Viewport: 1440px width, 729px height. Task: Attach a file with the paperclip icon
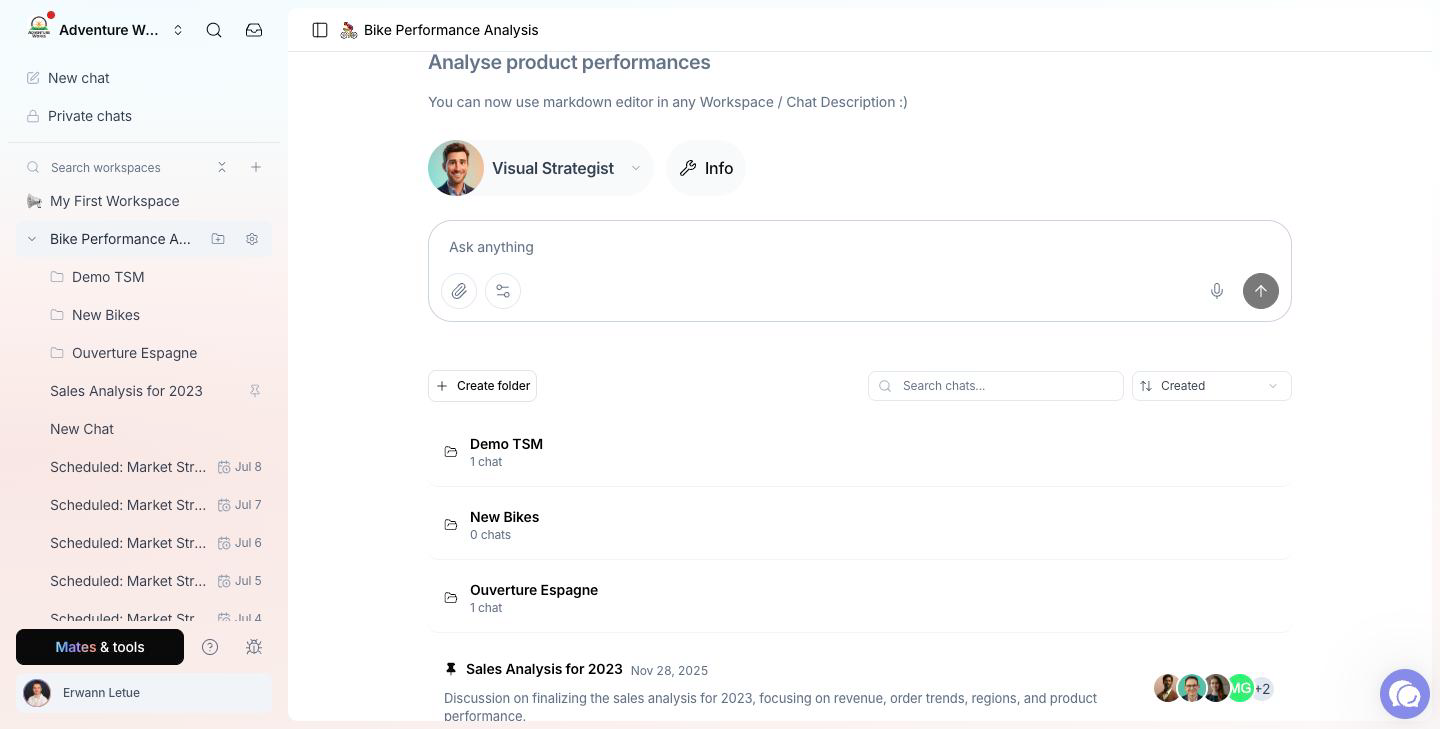click(459, 291)
